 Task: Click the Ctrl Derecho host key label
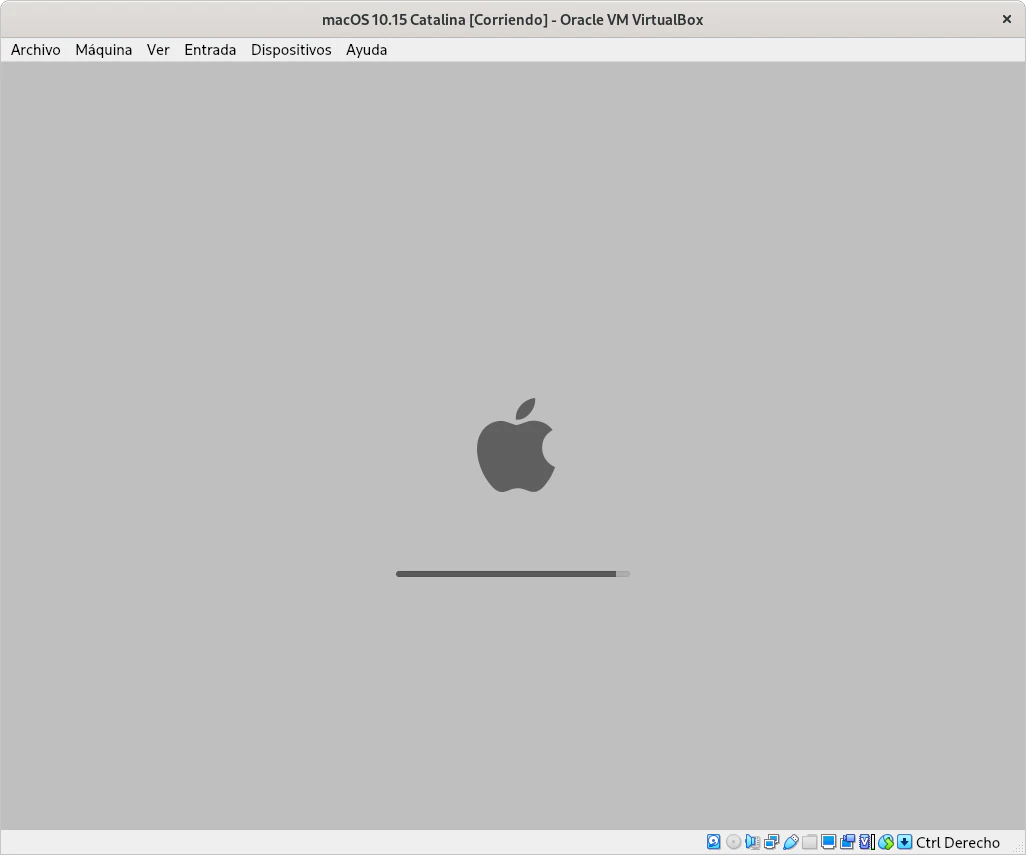click(957, 842)
